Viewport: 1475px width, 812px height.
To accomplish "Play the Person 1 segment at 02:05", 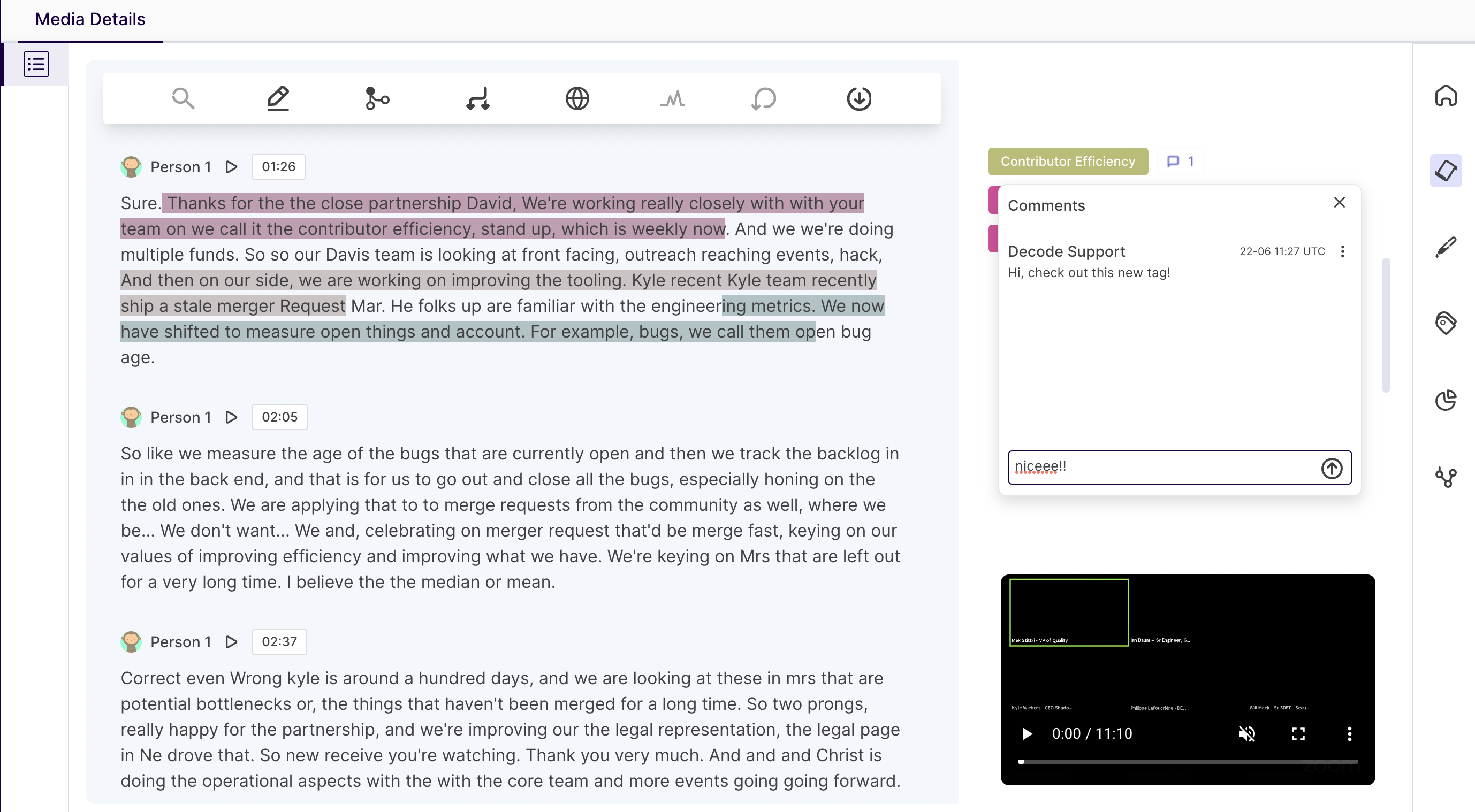I will pos(231,417).
